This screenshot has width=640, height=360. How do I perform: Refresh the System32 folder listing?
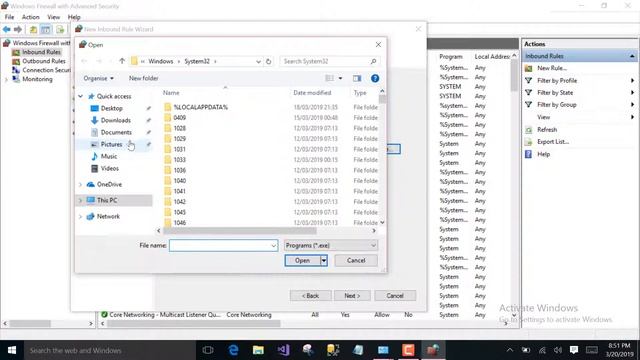pyautogui.click(x=269, y=61)
